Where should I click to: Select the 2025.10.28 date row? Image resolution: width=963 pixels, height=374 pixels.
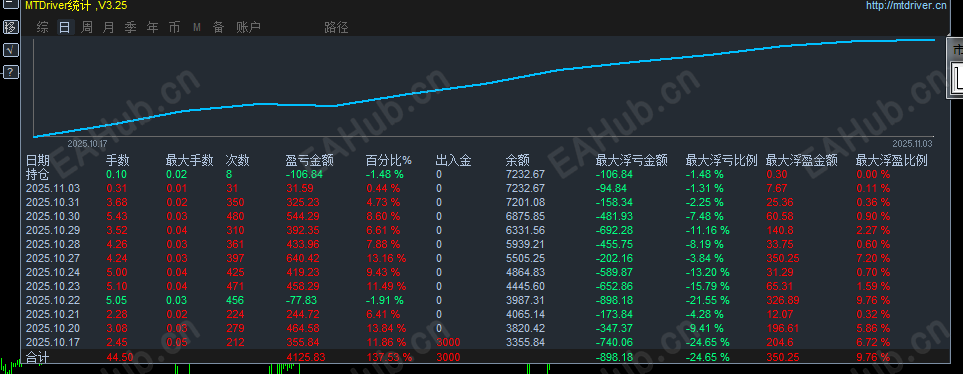pyautogui.click(x=53, y=244)
